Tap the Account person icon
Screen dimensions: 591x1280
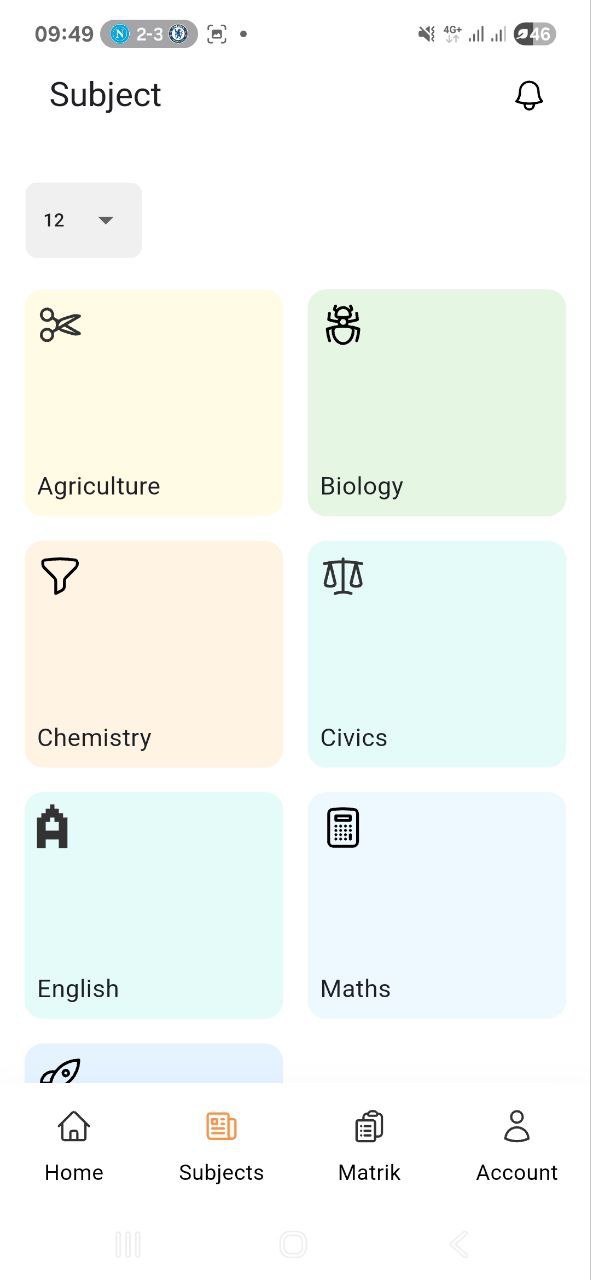517,1125
